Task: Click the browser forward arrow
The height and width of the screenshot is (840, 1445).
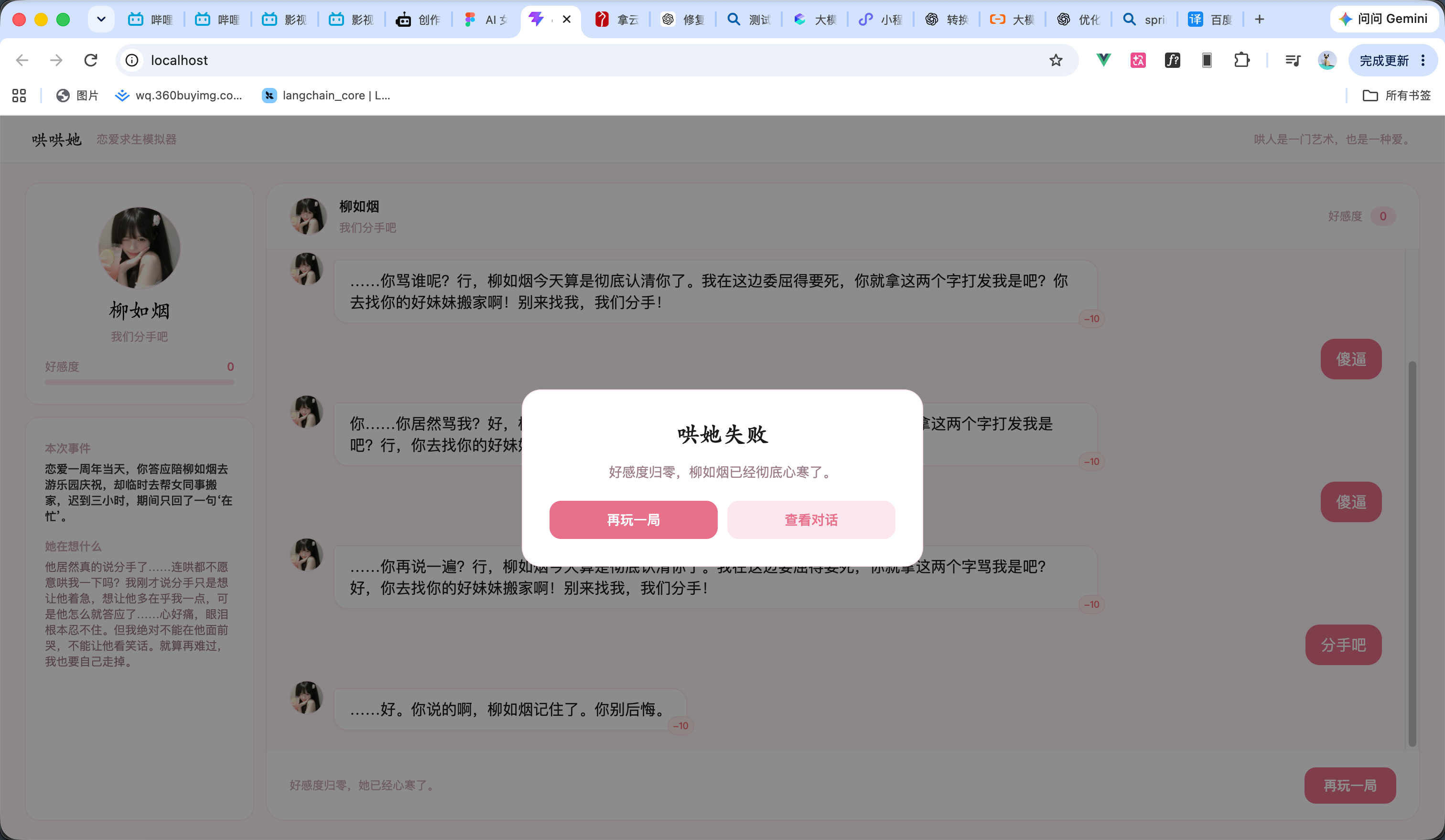Action: pos(56,60)
